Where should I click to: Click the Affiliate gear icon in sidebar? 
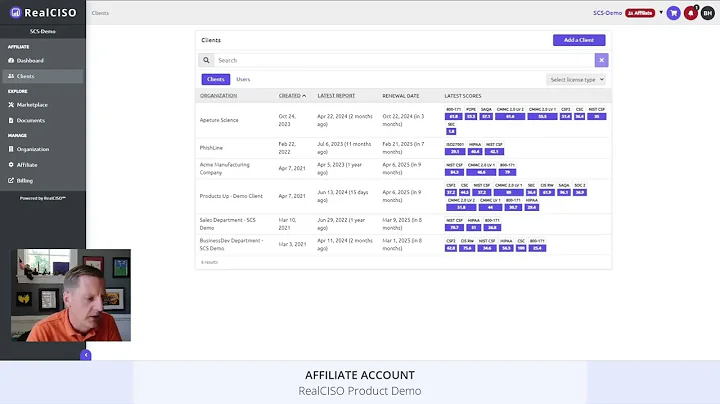pos(11,165)
